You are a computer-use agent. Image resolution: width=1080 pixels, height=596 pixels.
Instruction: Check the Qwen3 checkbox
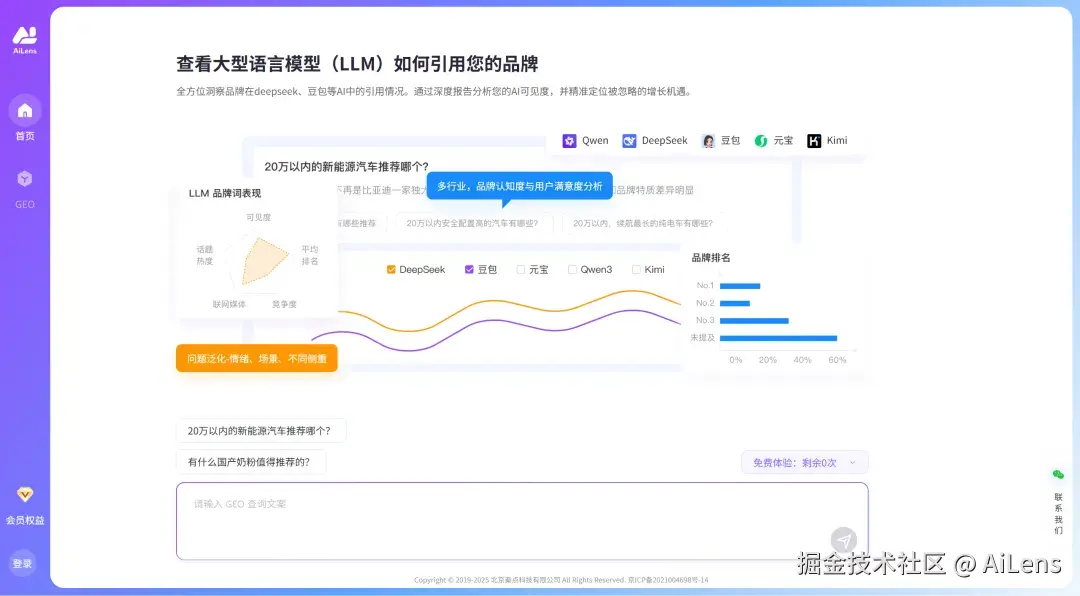[x=572, y=269]
